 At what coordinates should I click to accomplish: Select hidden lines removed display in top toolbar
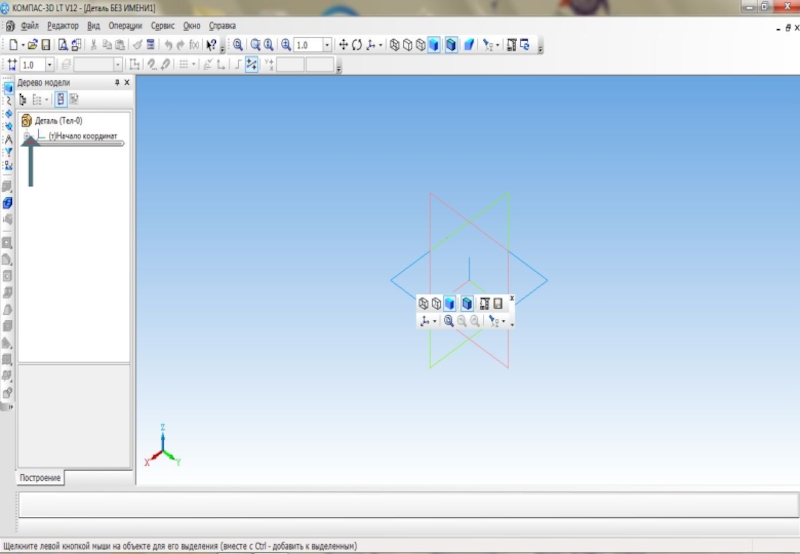click(x=407, y=45)
